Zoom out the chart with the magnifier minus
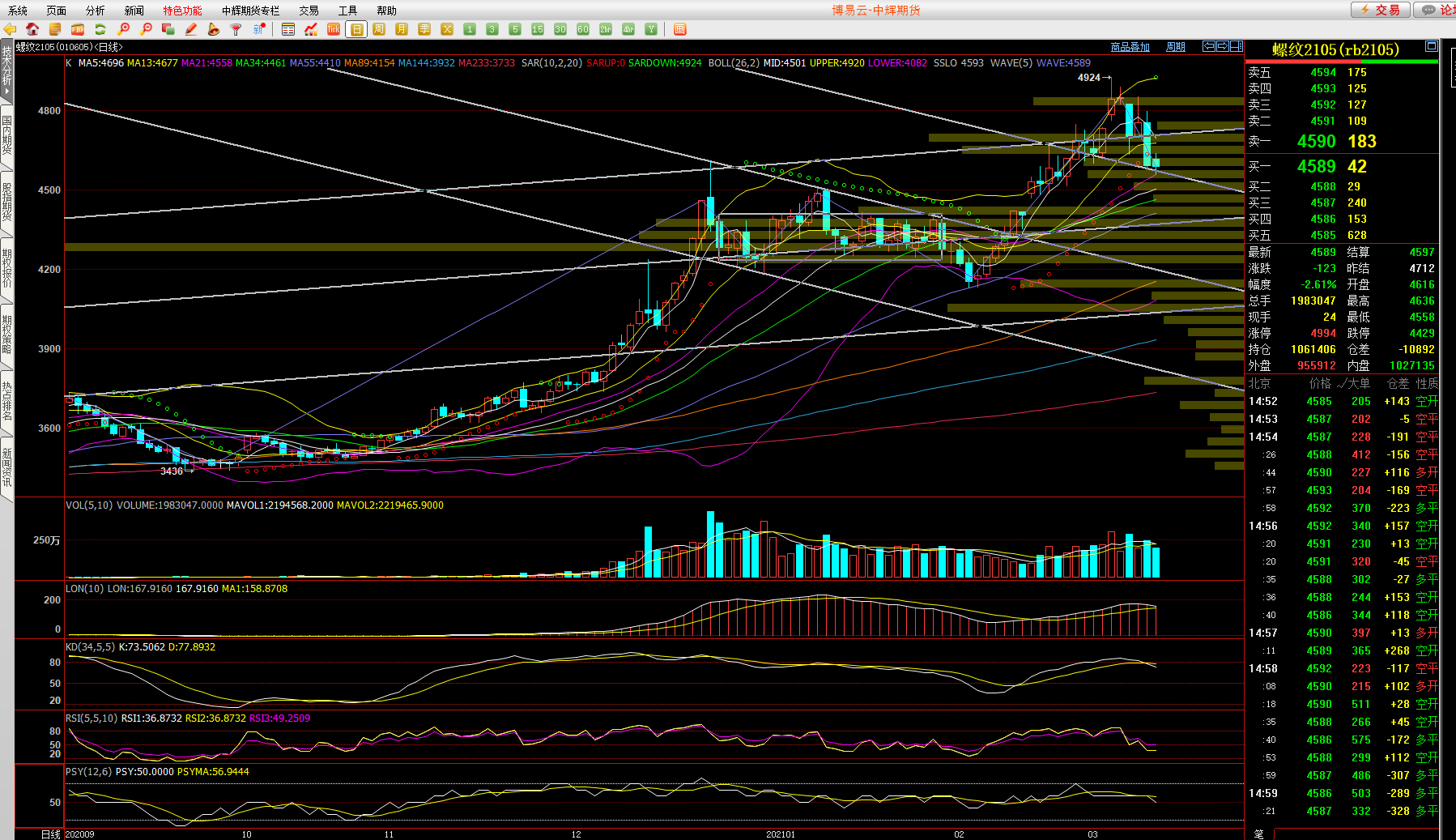The width and height of the screenshot is (1456, 840). tap(146, 29)
